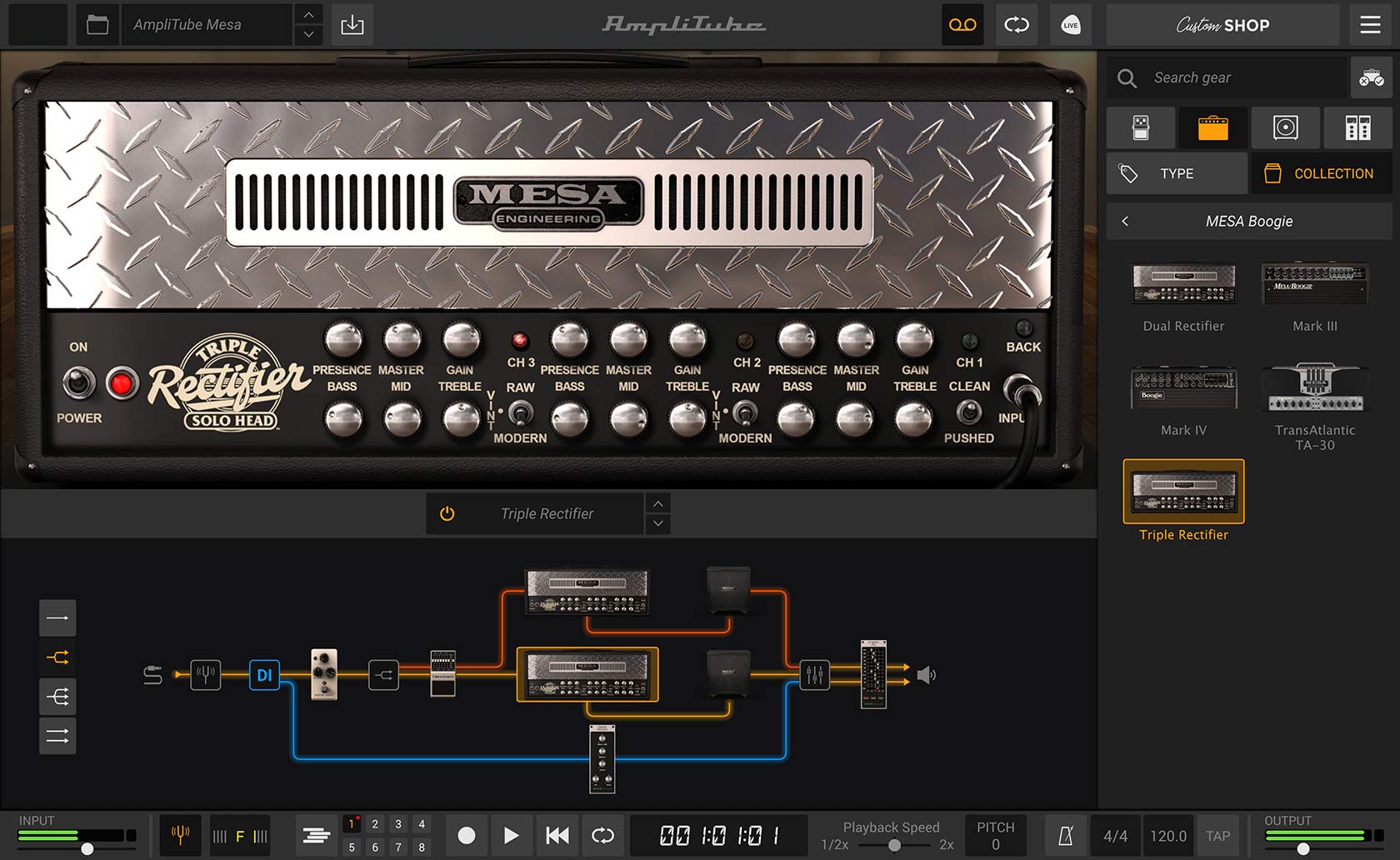Click the AmpliTube Live icon
Image resolution: width=1400 pixels, height=860 pixels.
[1071, 25]
